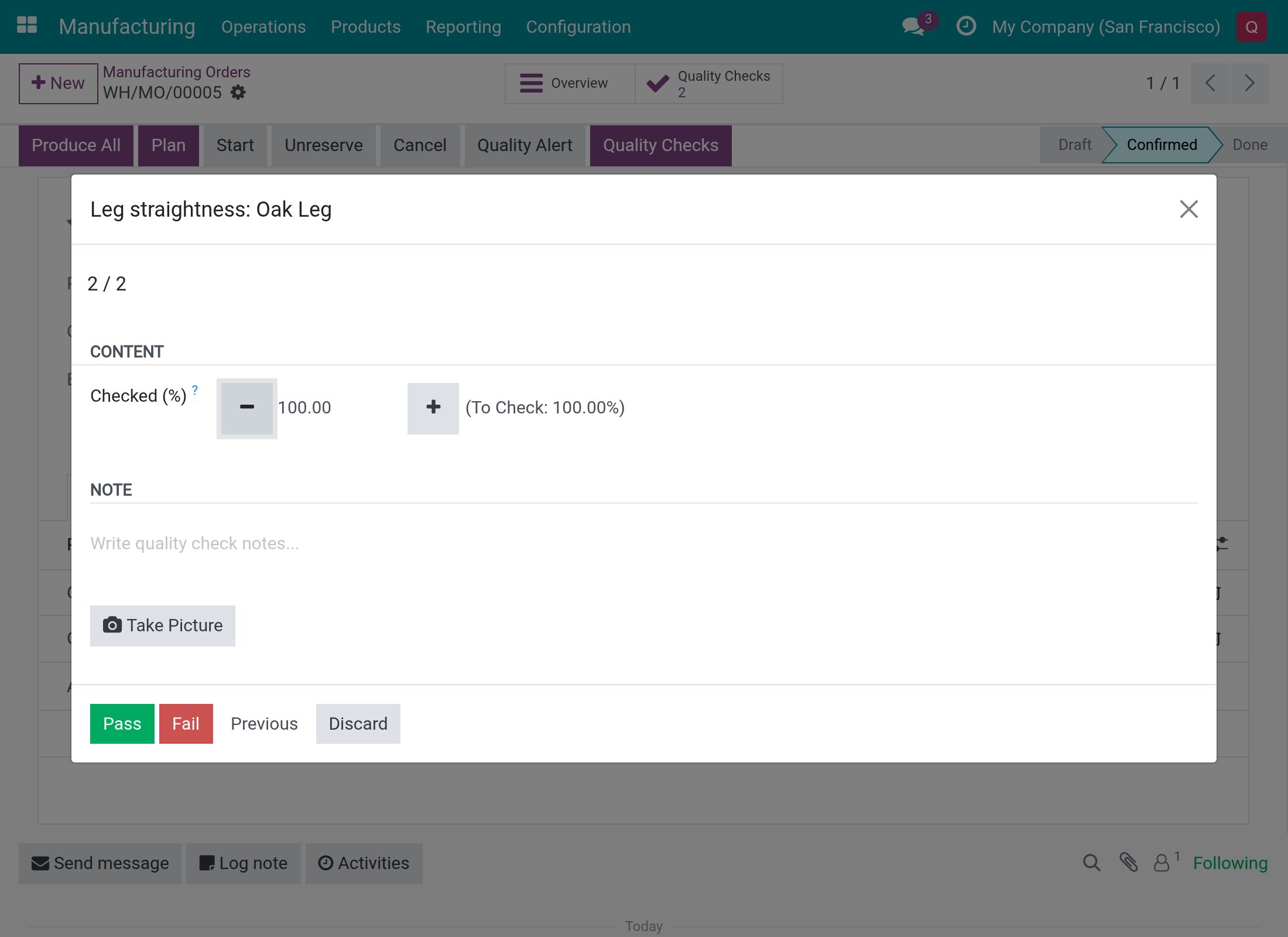Click the optional columns settings icon

(x=1222, y=544)
